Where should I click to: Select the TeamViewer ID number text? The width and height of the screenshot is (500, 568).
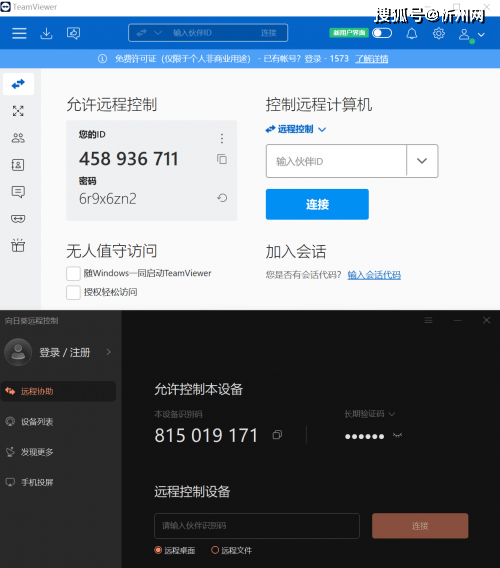(x=129, y=159)
